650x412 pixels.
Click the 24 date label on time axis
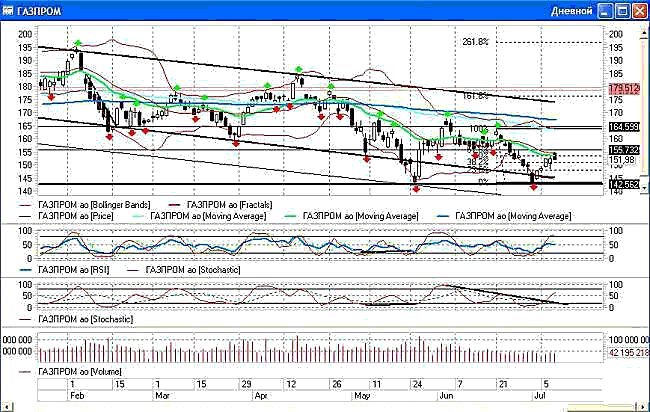click(417, 384)
